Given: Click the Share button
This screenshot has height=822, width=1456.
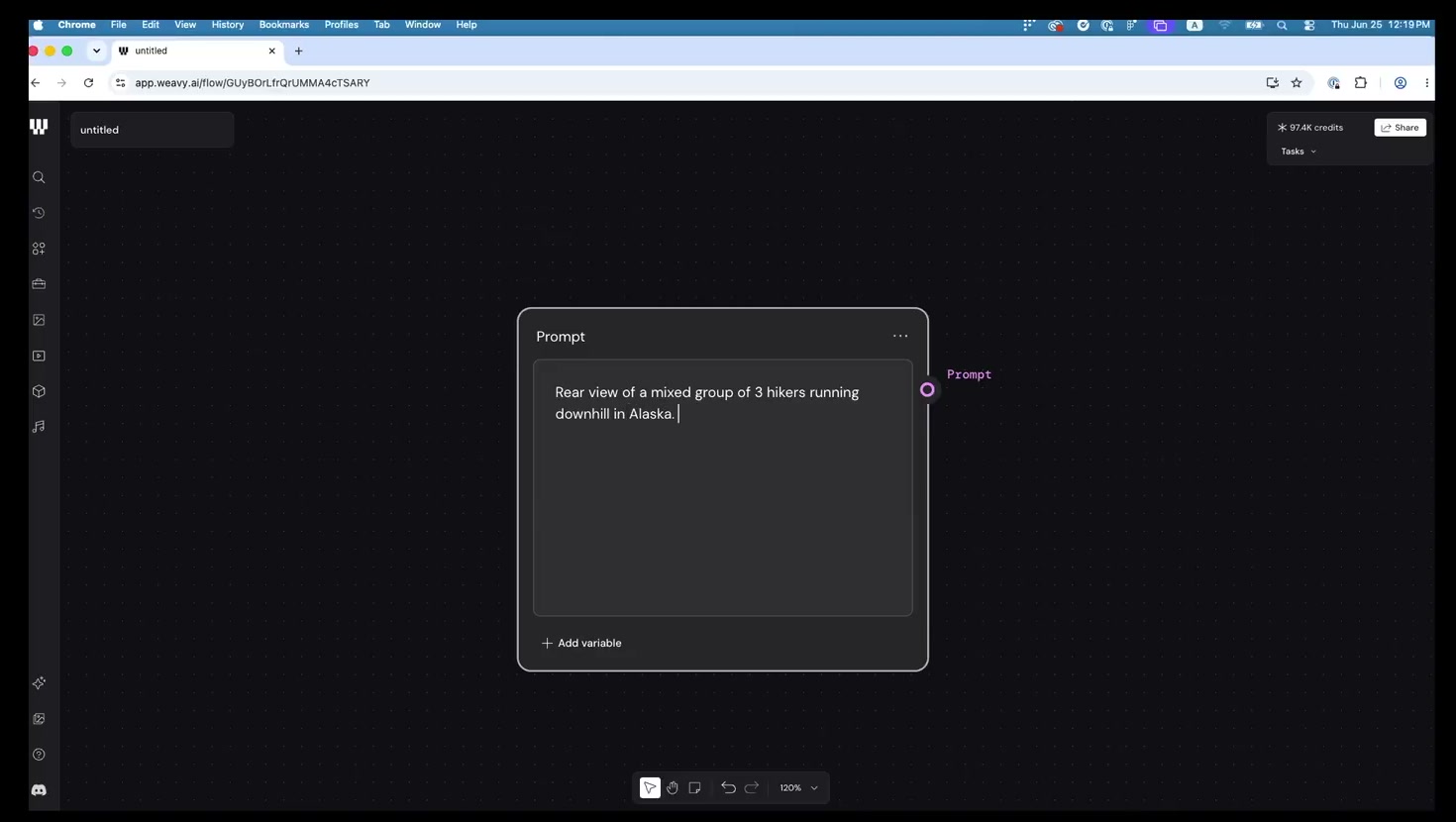Looking at the screenshot, I should (x=1401, y=128).
